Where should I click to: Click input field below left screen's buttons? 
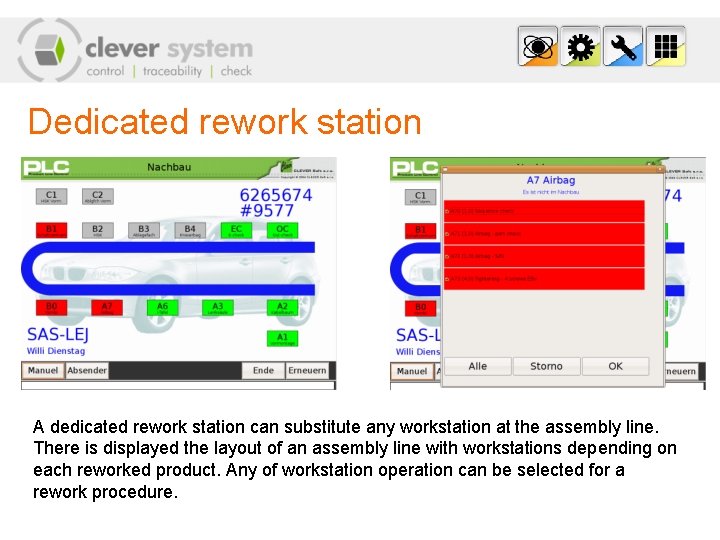pos(178,385)
